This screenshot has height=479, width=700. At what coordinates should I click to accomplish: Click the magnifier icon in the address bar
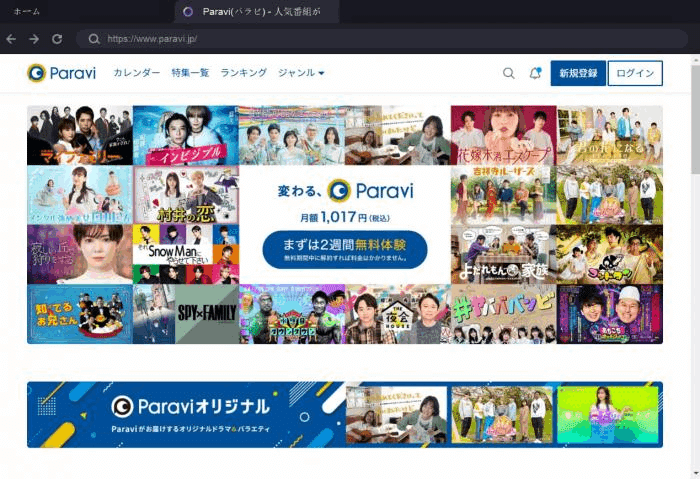[94, 39]
